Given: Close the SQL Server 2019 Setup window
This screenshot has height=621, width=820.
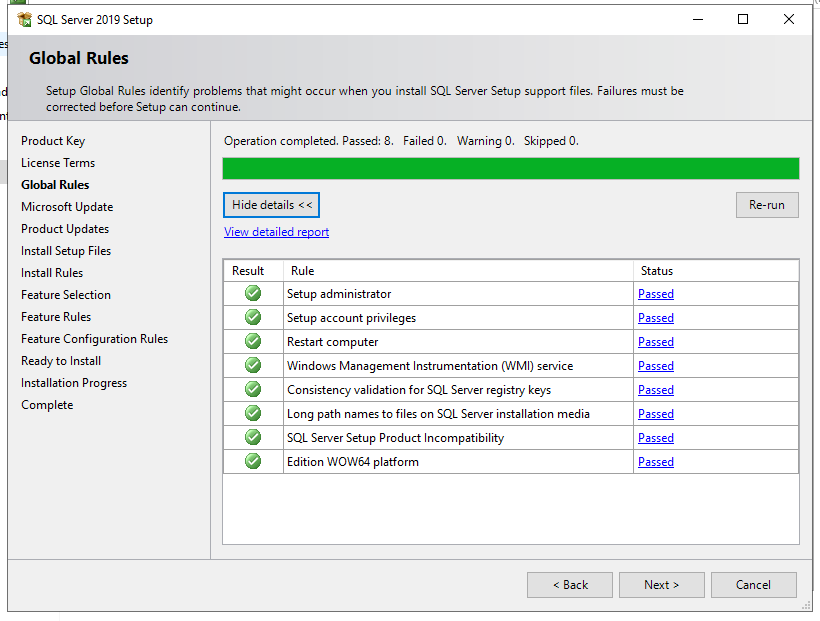Looking at the screenshot, I should coord(789,19).
